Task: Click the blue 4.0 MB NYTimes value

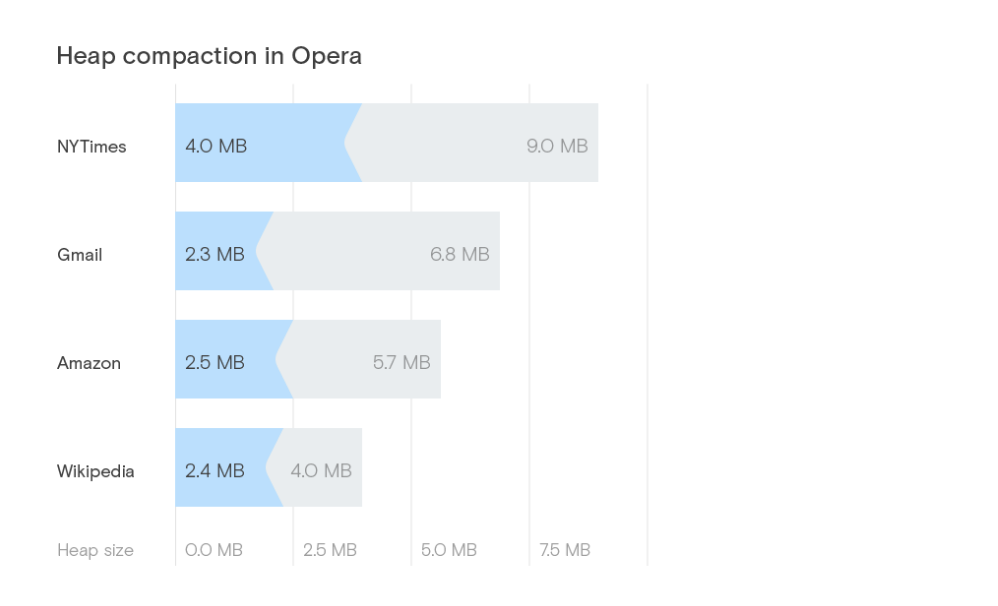Action: pos(216,146)
